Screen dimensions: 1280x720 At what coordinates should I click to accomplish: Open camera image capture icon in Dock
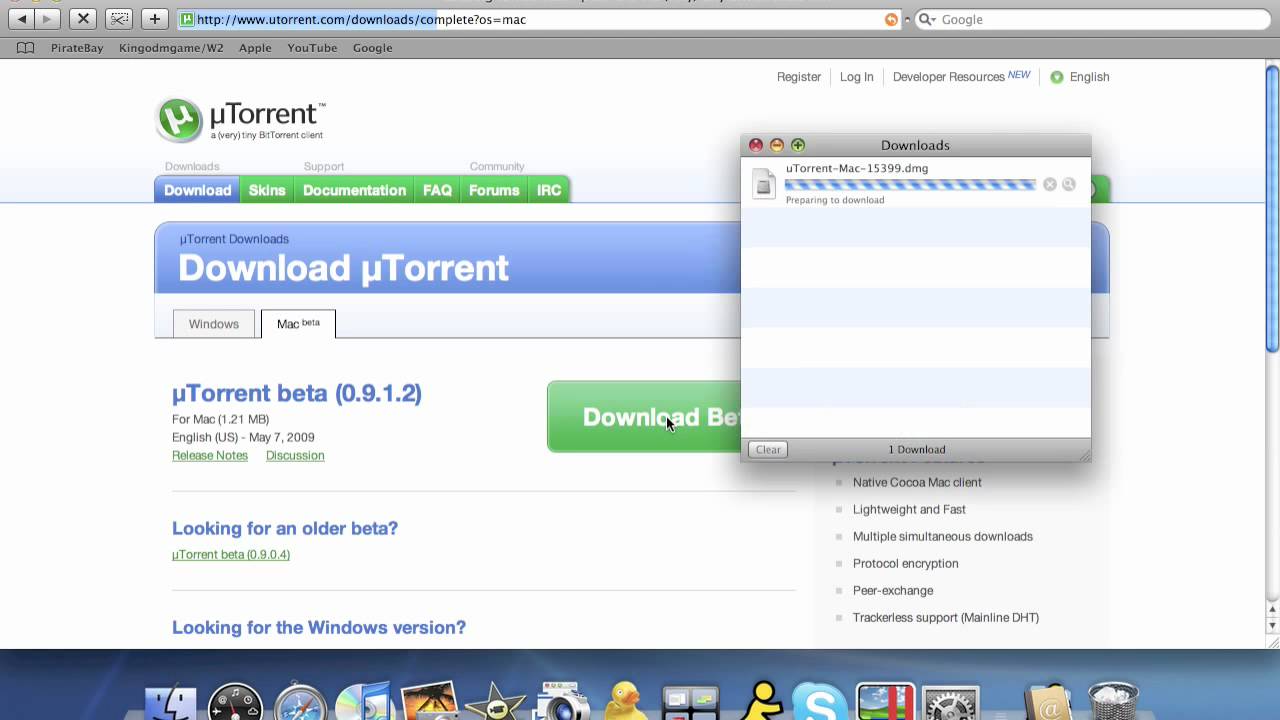(x=562, y=702)
